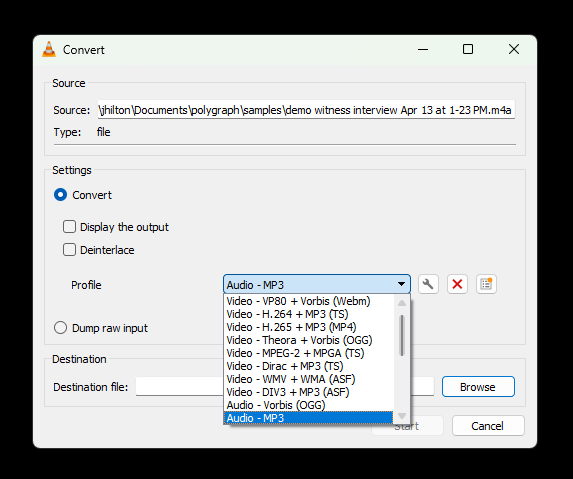
Task: Choose Video - DIV3 + MP3 (ASF) profile
Action: point(309,392)
